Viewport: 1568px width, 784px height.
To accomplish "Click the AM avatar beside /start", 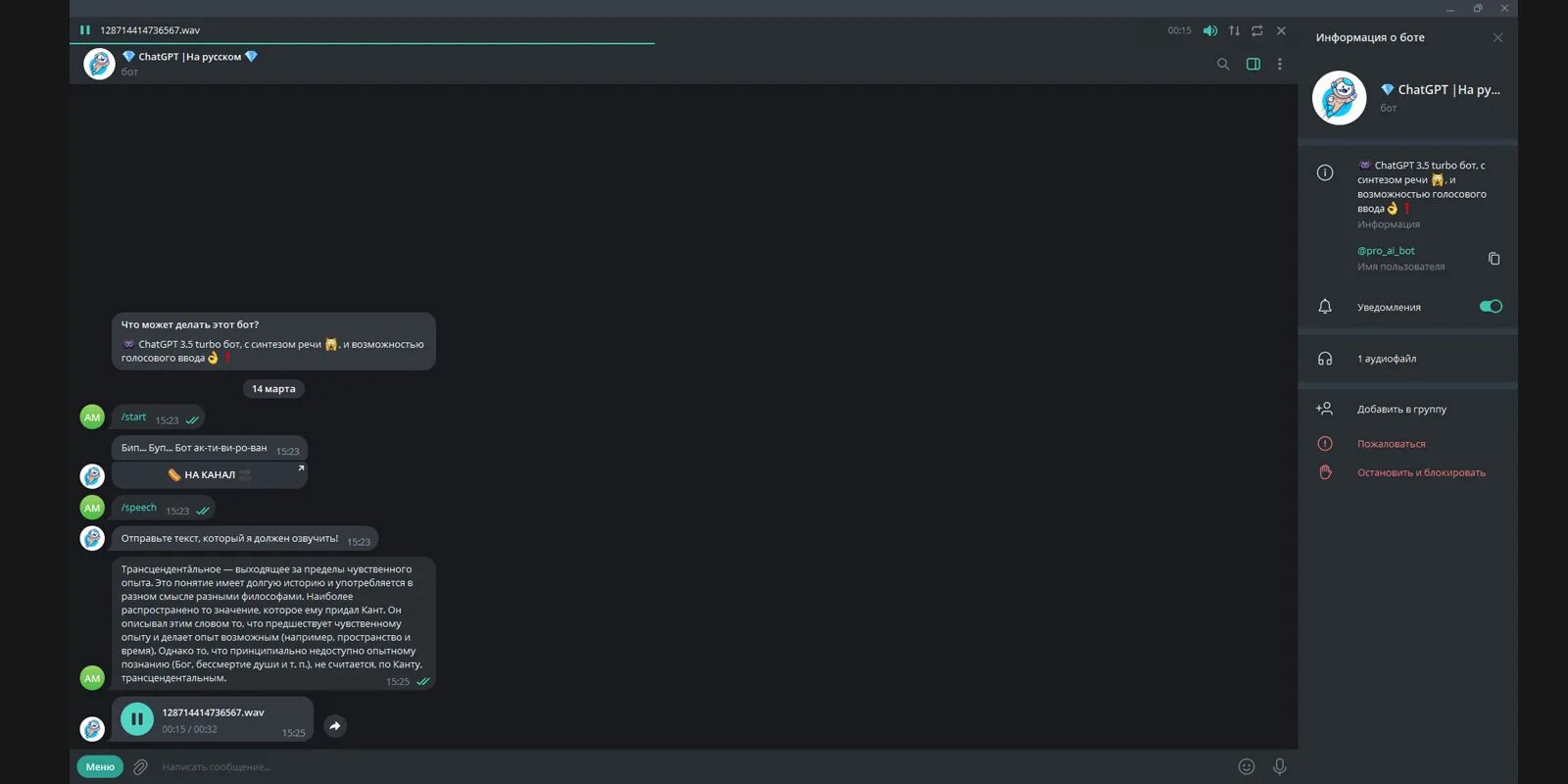I will pos(92,417).
